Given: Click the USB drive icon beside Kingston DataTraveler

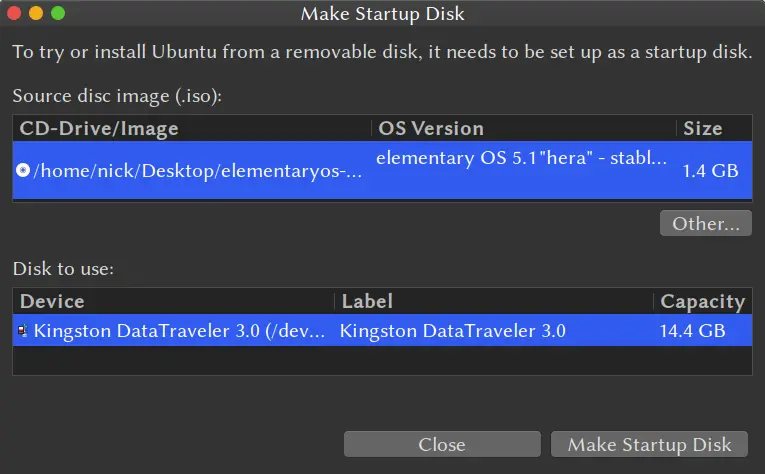Looking at the screenshot, I should [x=23, y=331].
